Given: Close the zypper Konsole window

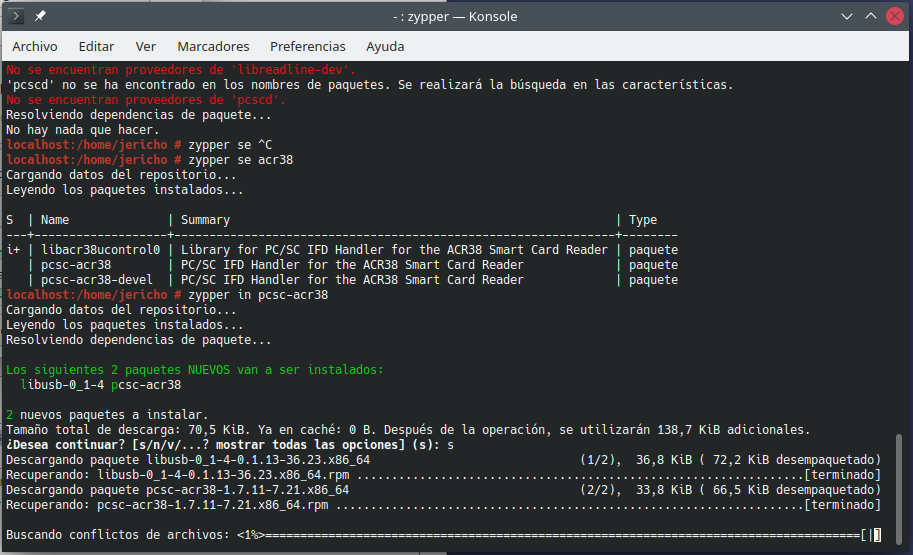Looking at the screenshot, I should [894, 16].
